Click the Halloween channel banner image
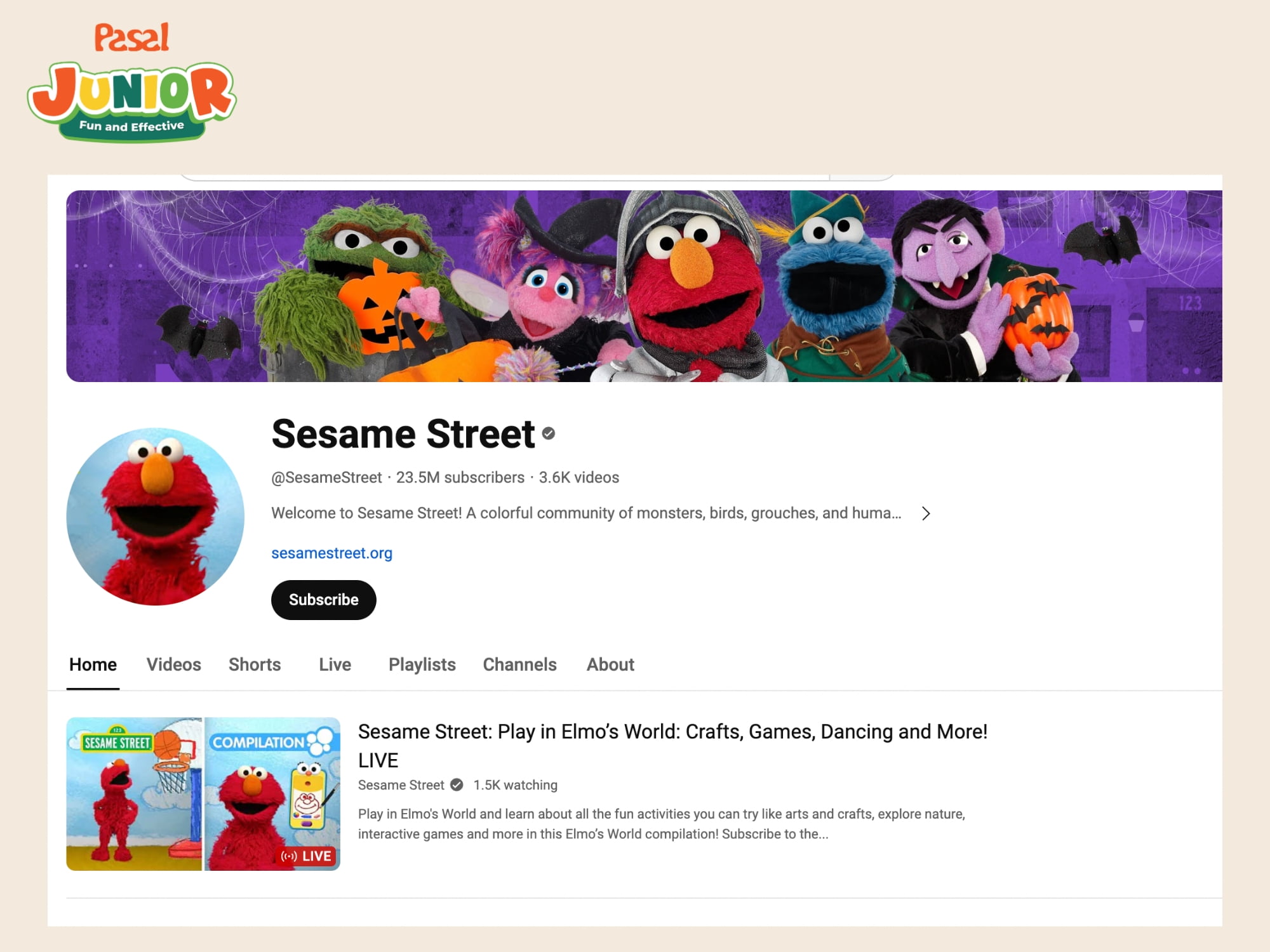Screen dimensions: 1270x952 tap(644, 286)
